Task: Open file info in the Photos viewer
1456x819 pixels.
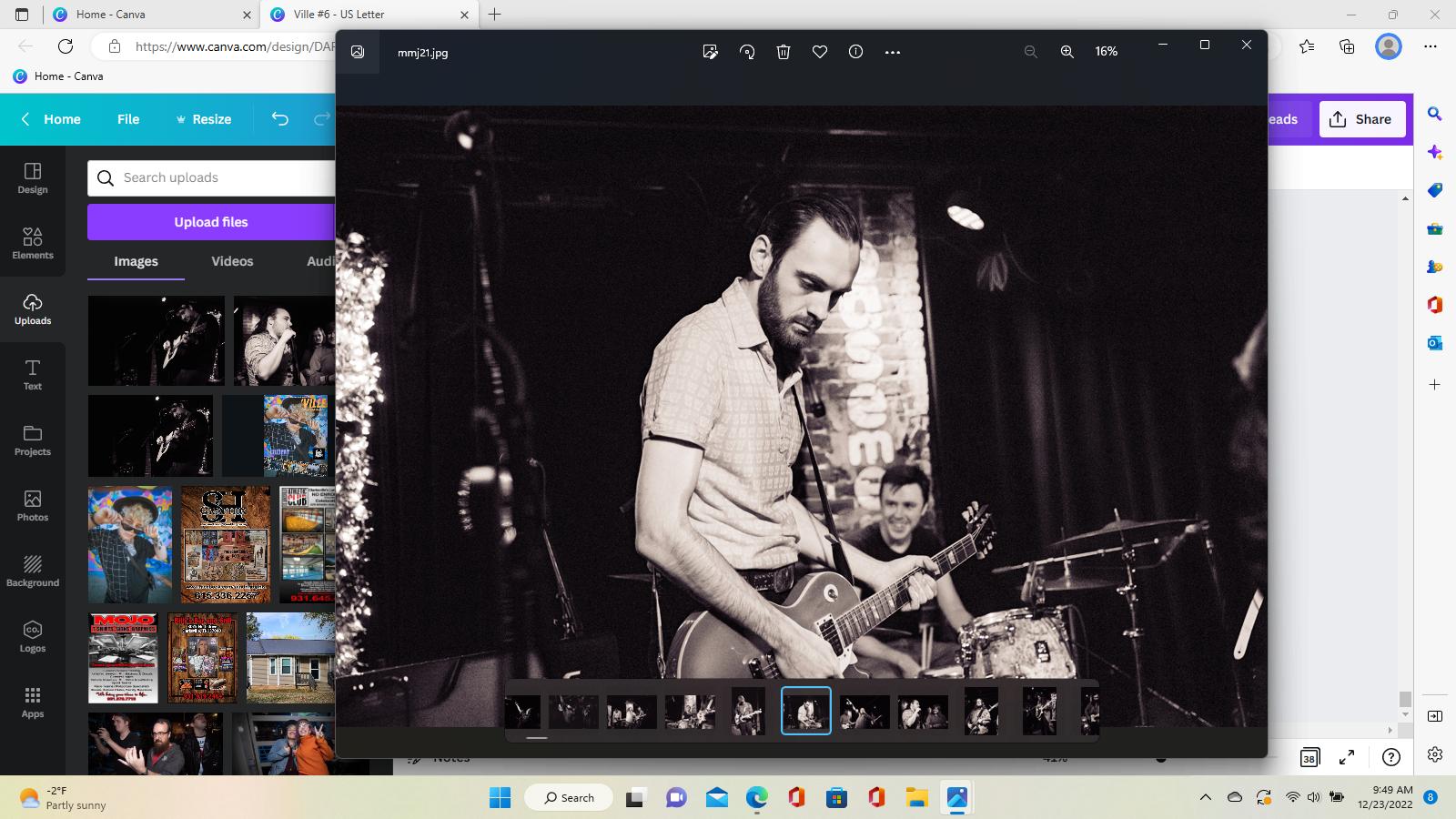Action: [856, 52]
